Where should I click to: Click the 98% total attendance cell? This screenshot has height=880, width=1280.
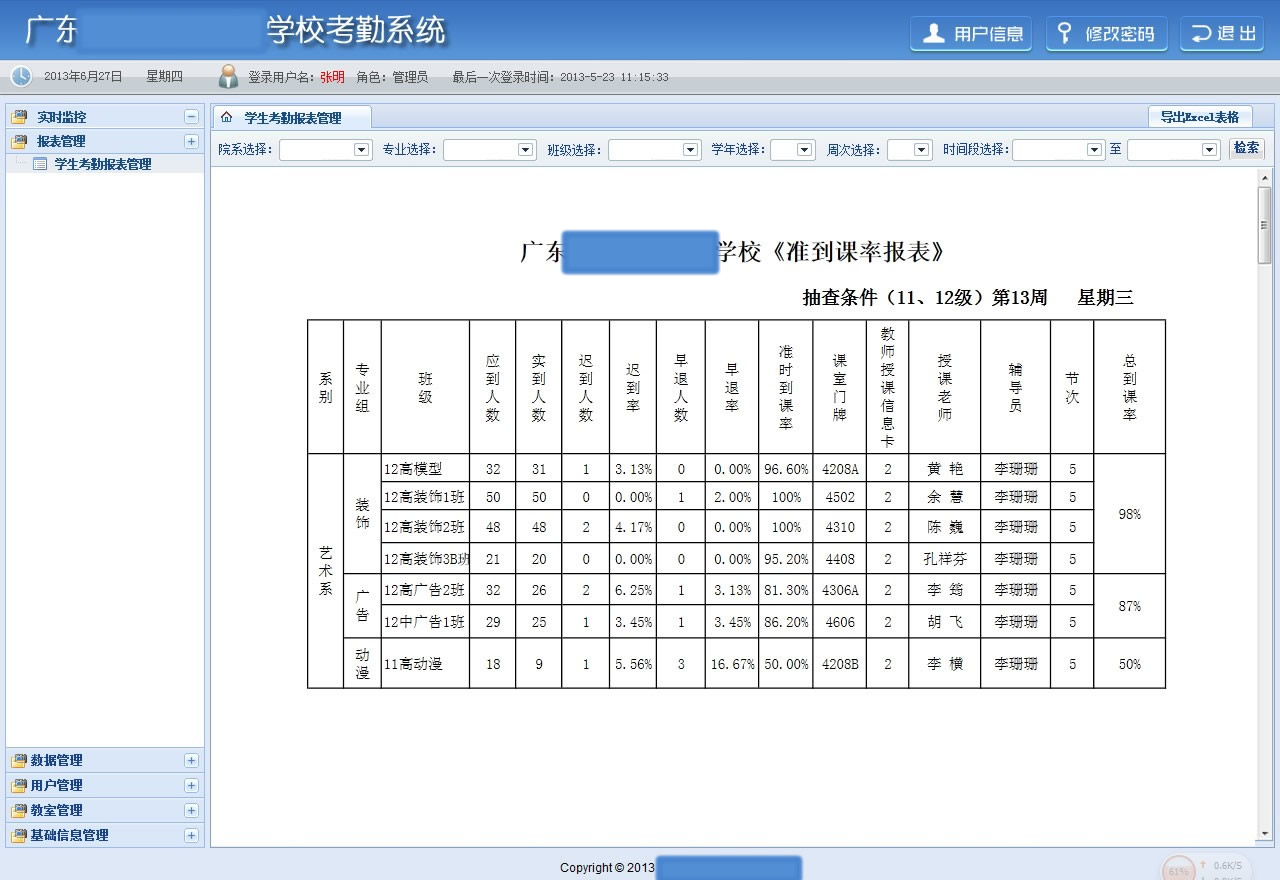pos(1130,514)
